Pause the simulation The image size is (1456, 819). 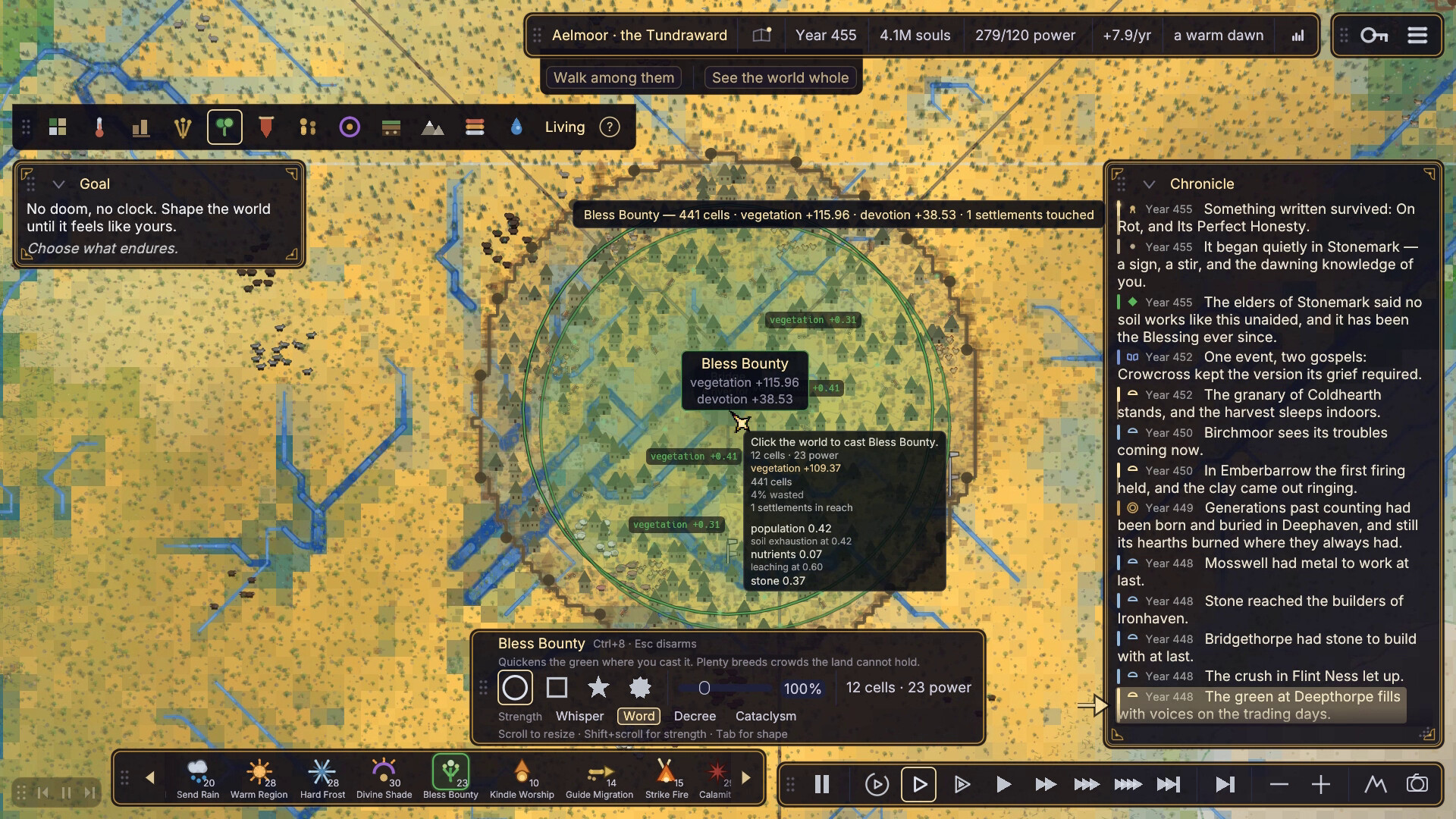822,784
